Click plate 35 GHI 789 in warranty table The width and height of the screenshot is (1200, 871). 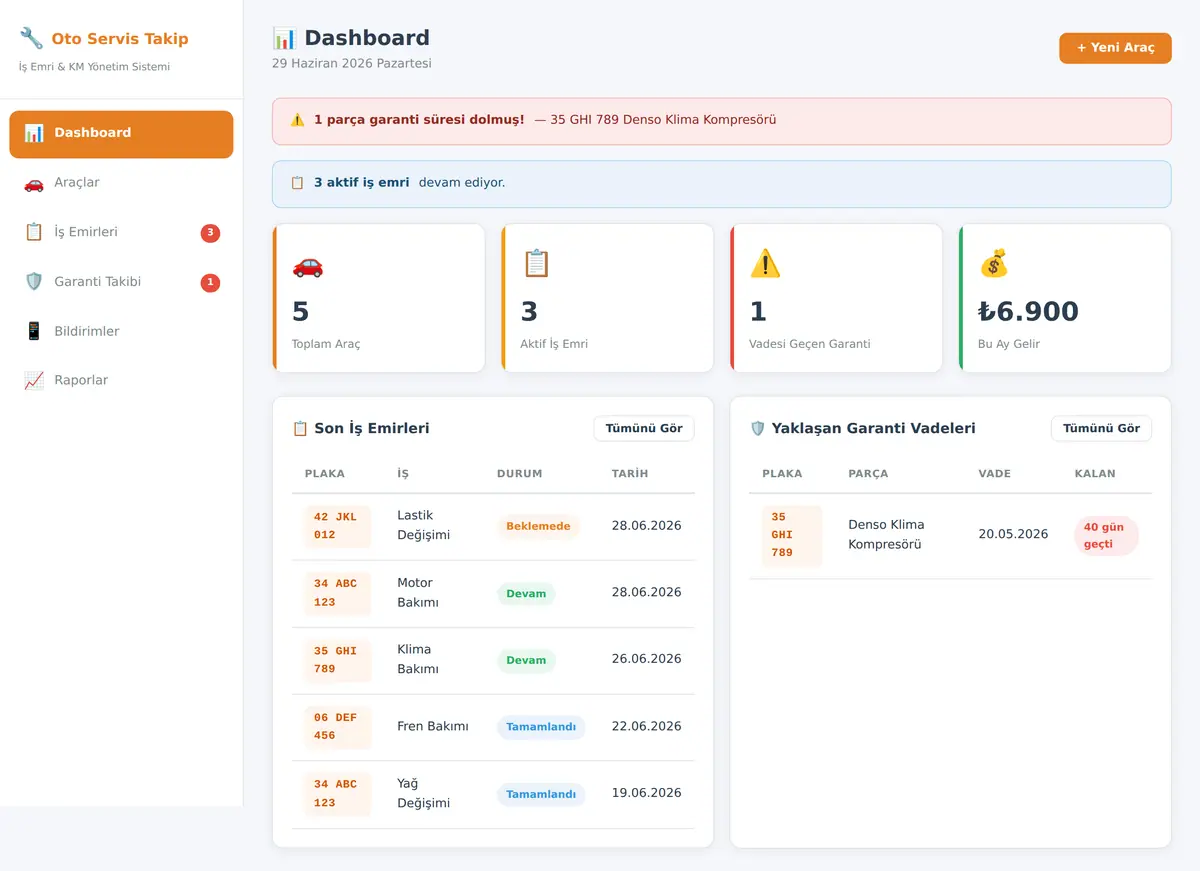(792, 535)
